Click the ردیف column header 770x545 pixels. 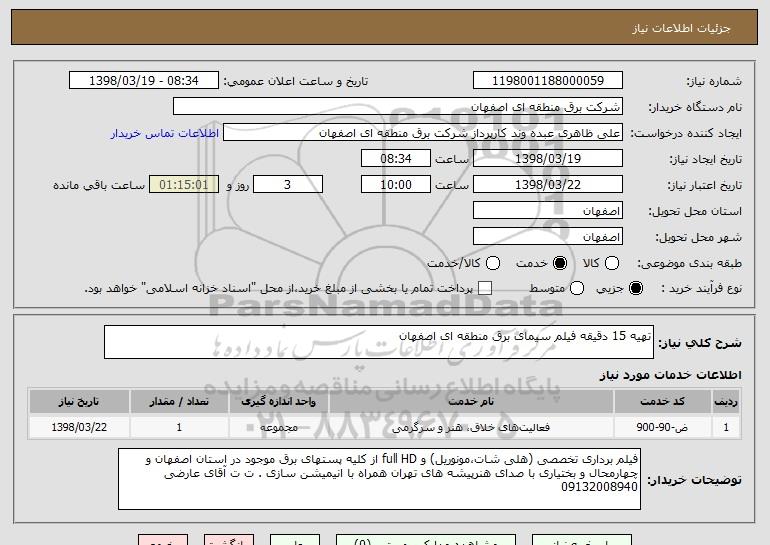[x=726, y=402]
